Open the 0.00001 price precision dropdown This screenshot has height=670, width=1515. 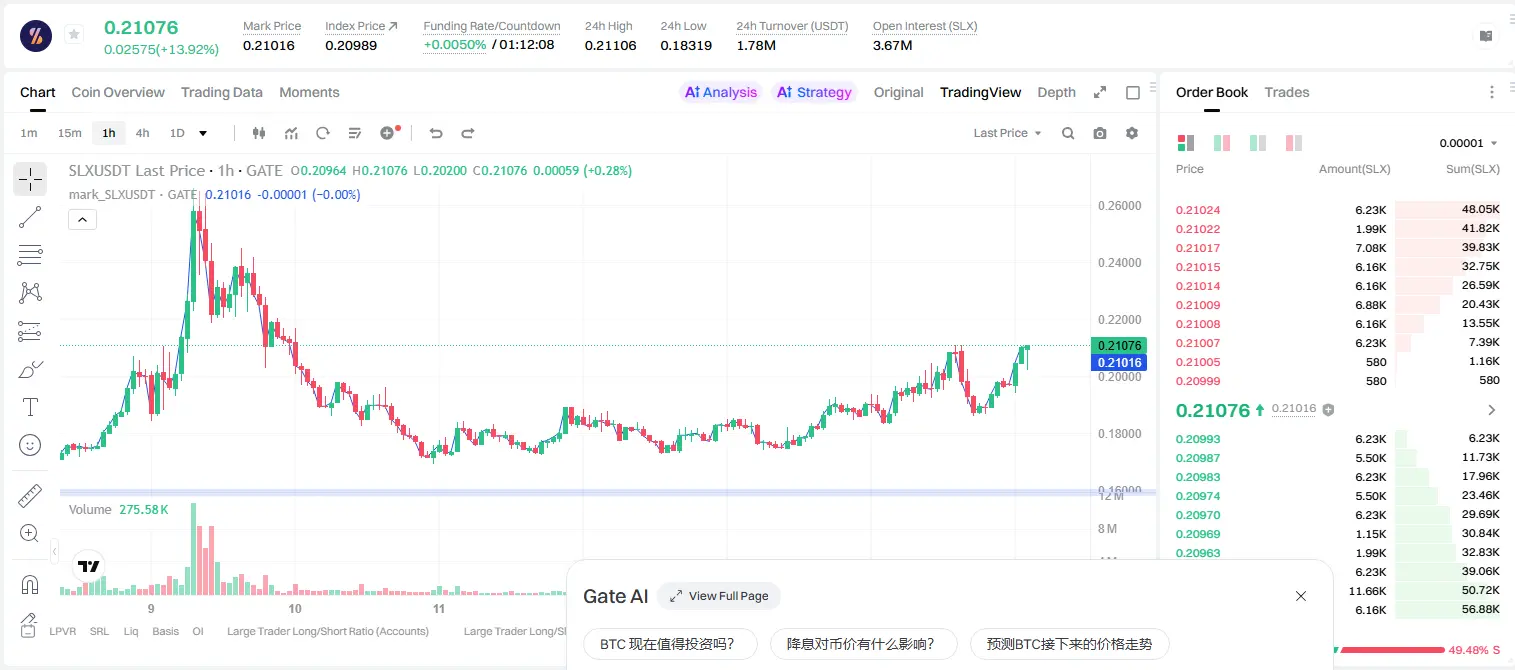tap(1468, 143)
